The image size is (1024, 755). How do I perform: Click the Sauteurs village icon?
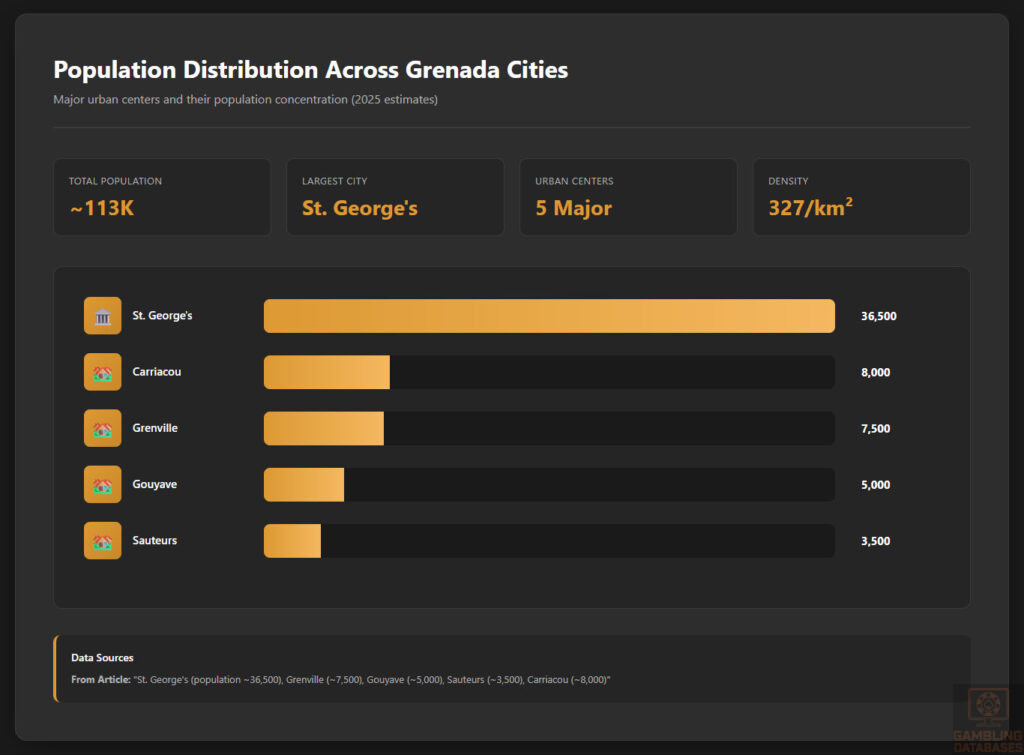(x=102, y=540)
